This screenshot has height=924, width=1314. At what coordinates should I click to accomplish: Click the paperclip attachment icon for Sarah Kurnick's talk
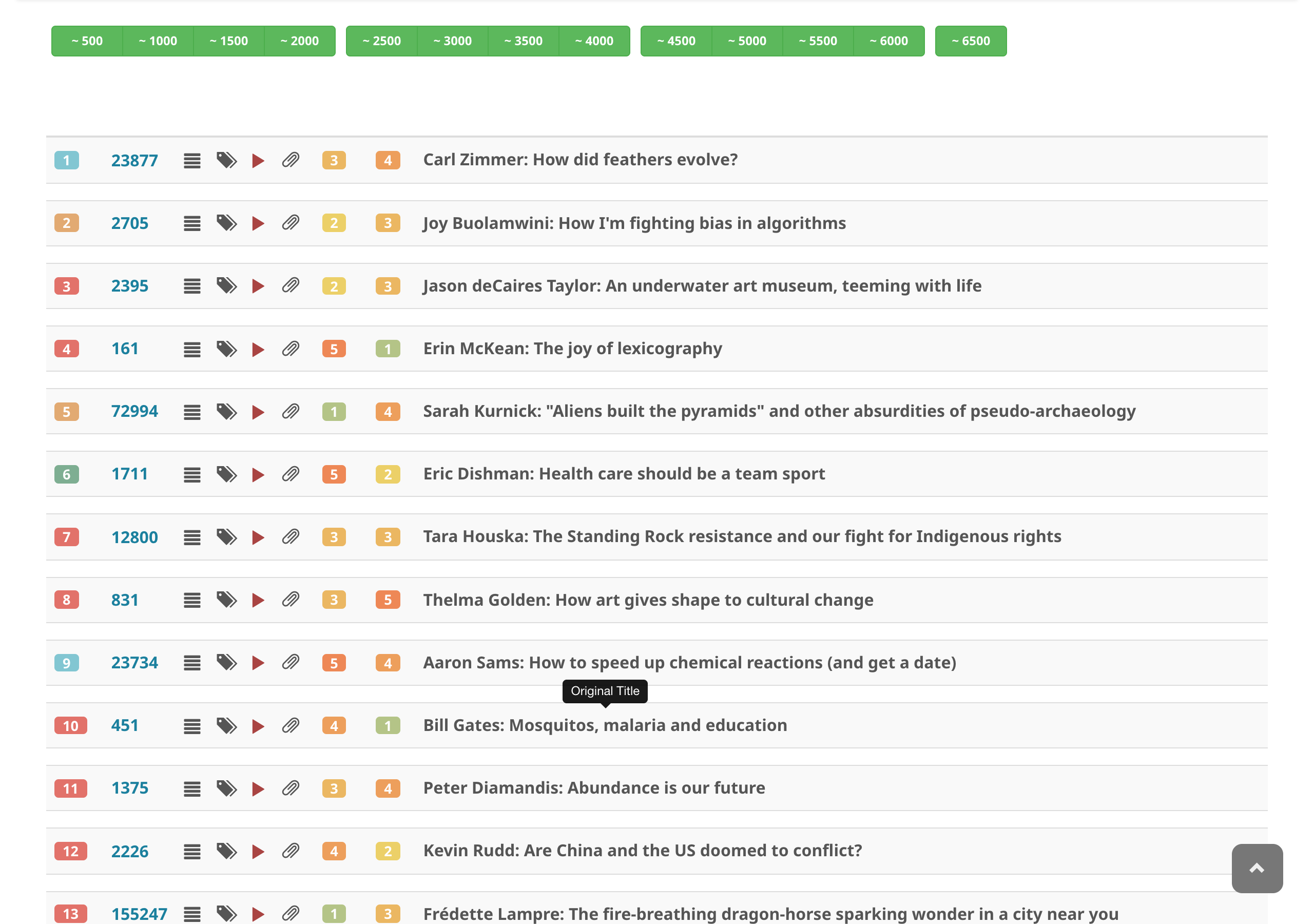(291, 412)
